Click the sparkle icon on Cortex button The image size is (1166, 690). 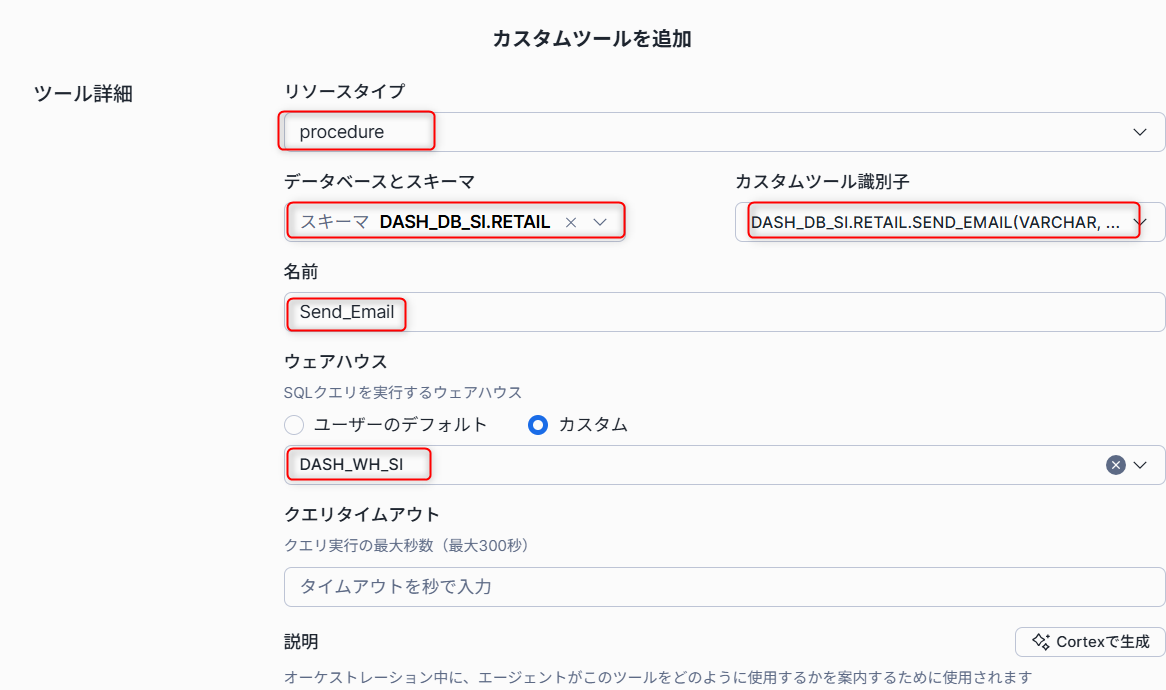1041,642
